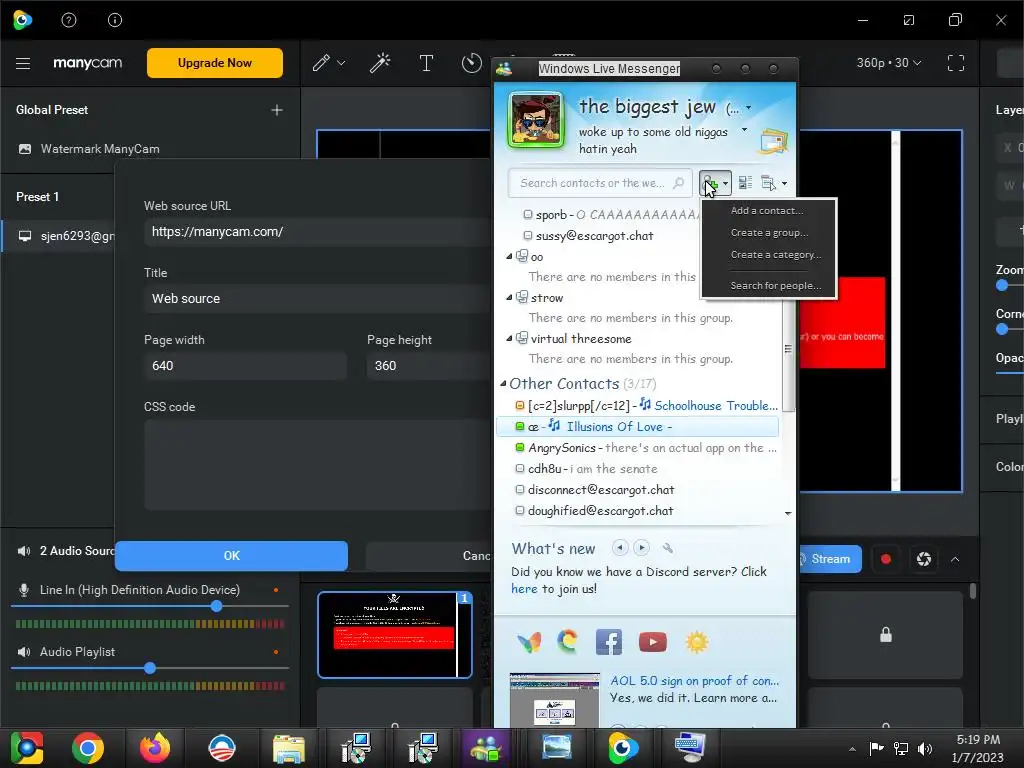Click the CSS code text area
1024x768 pixels.
319,464
